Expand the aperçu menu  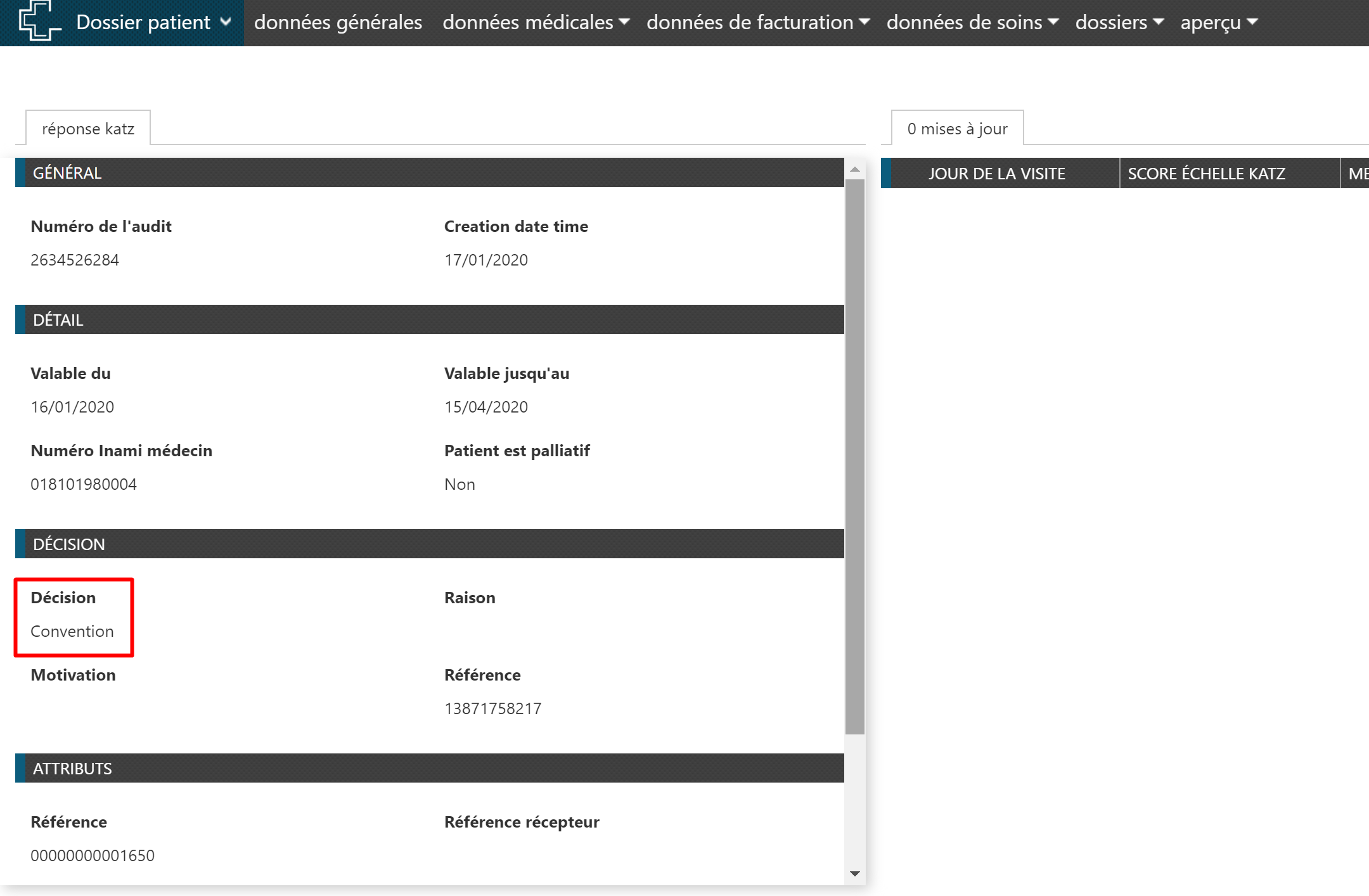1218,23
